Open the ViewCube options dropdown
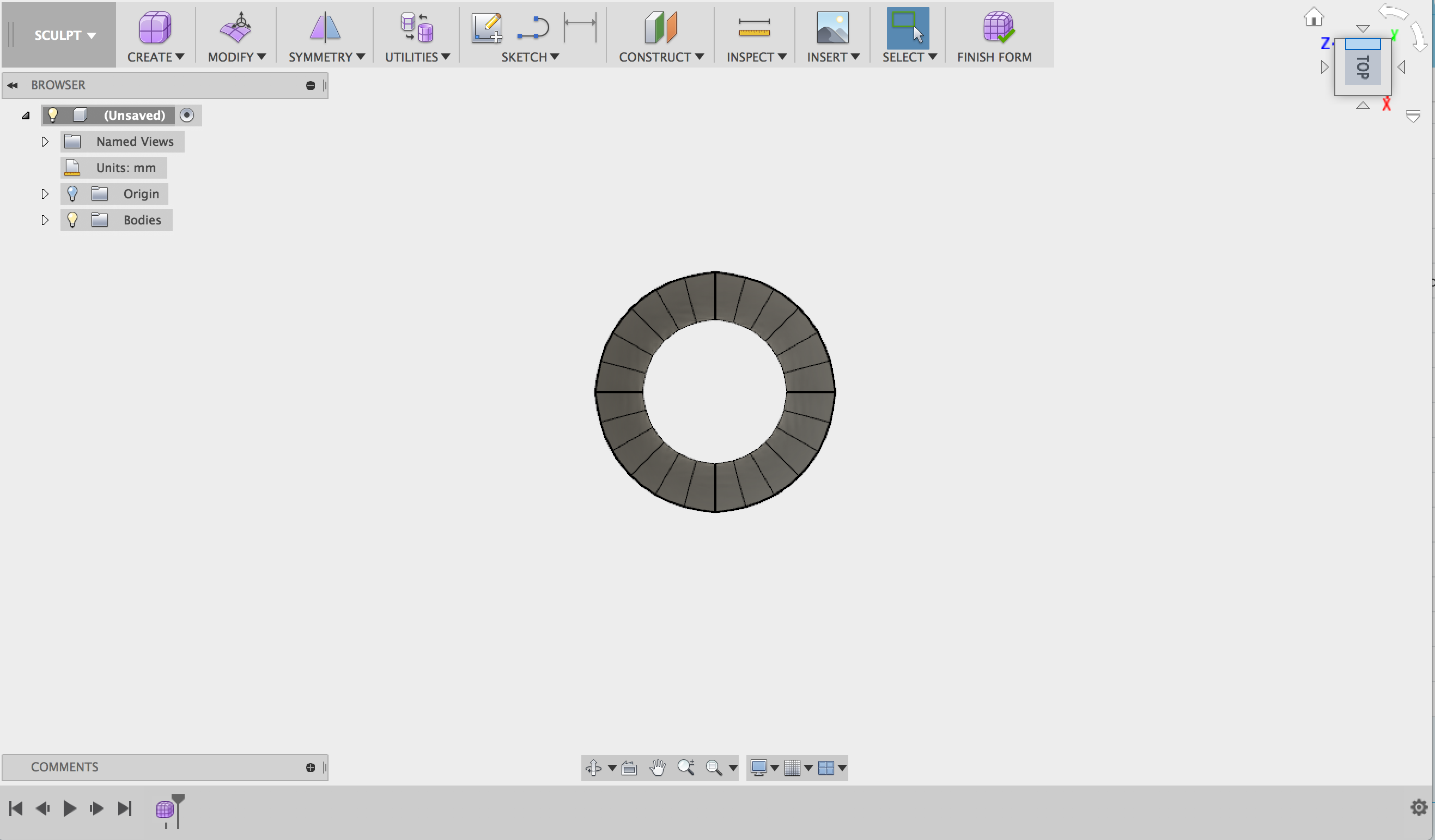1435x840 pixels. tap(1413, 116)
